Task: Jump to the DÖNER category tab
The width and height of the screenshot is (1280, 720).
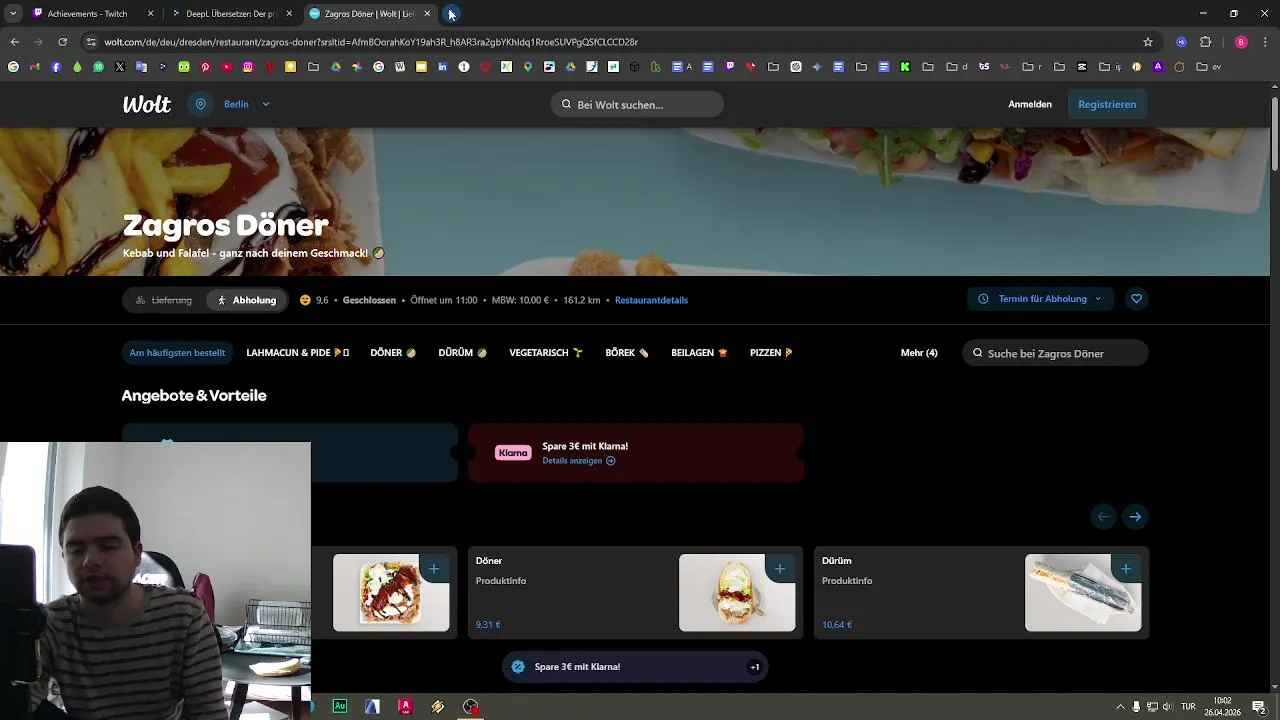Action: 393,353
